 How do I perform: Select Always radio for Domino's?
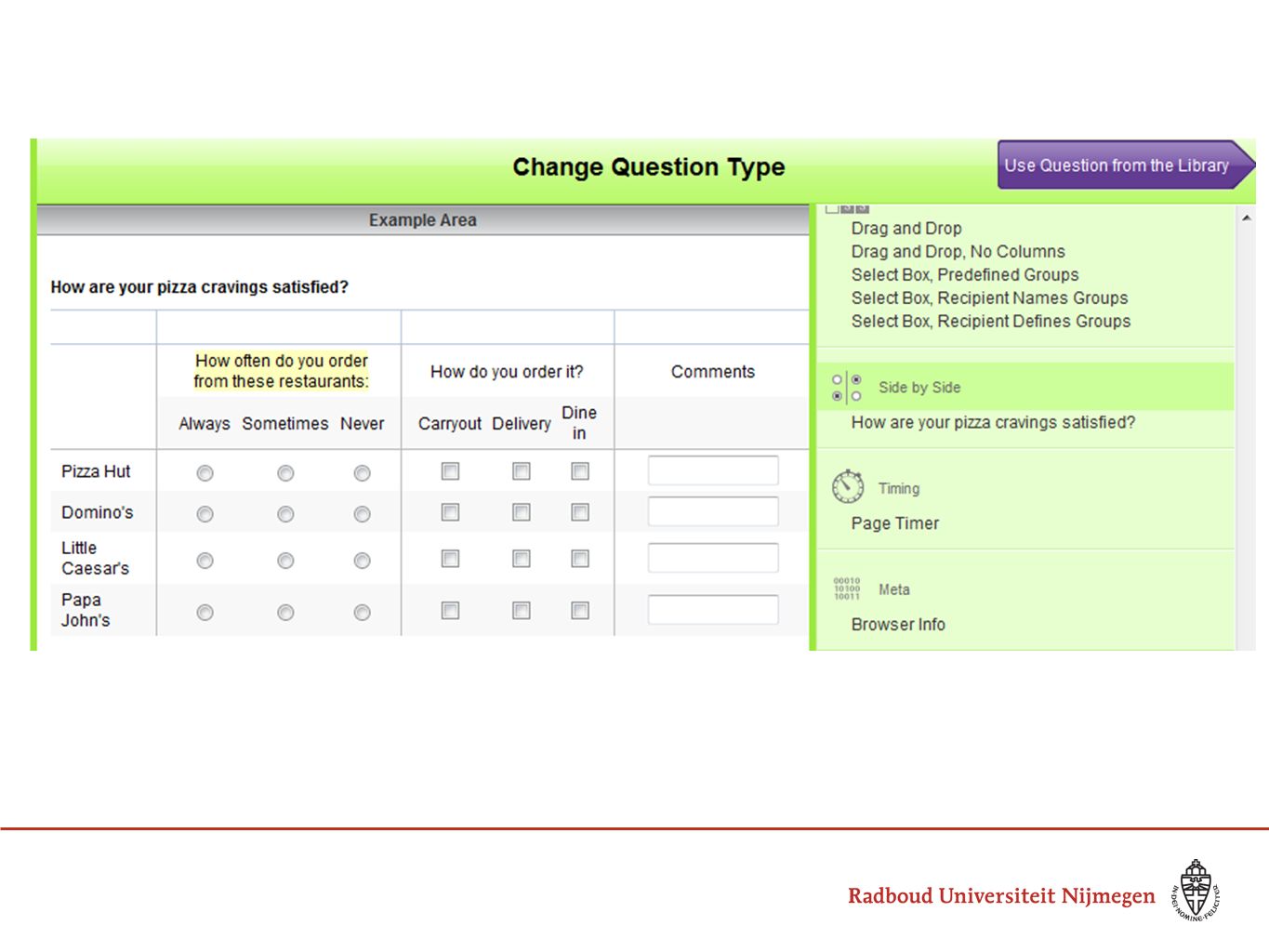click(x=205, y=514)
